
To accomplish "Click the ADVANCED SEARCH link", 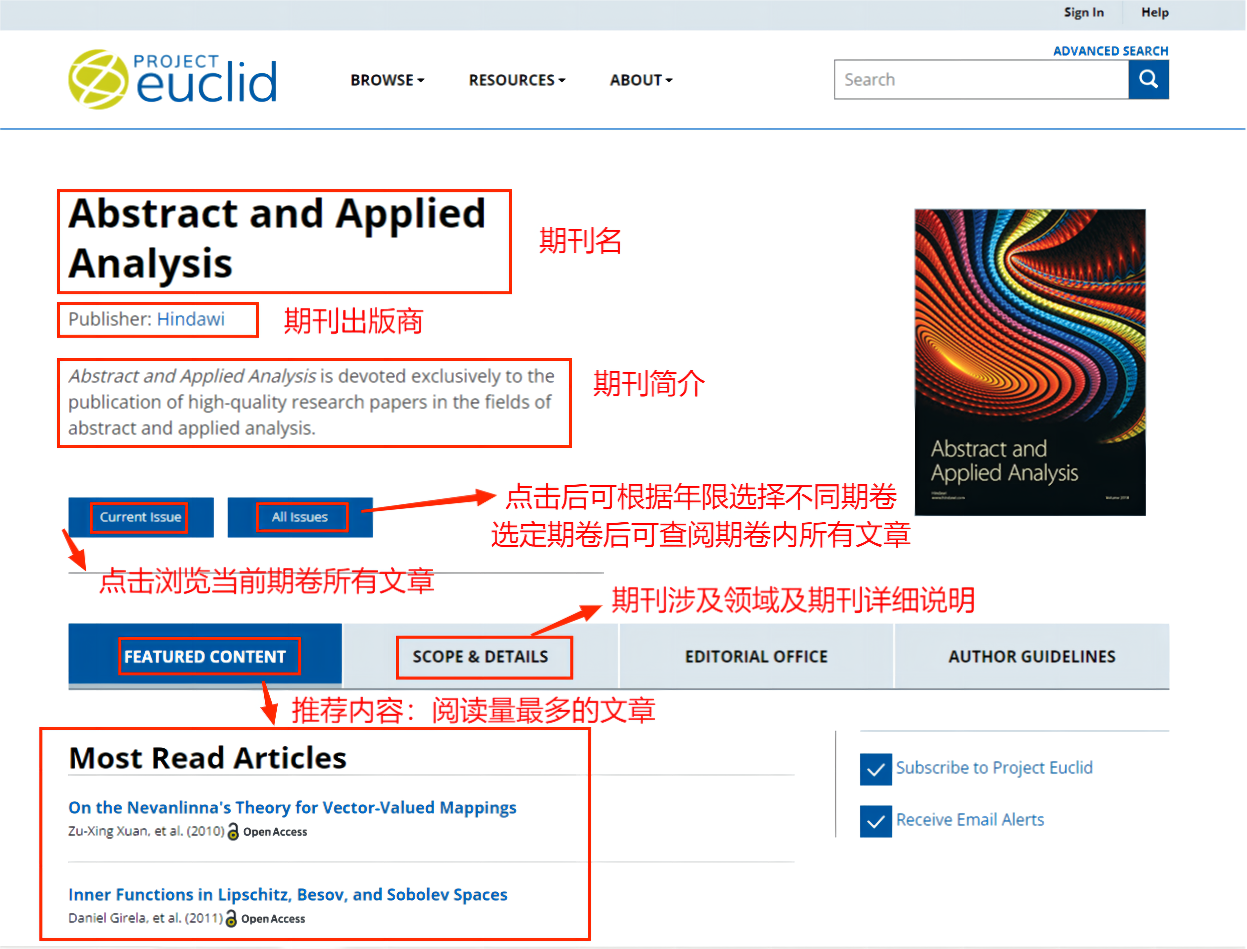I will 1110,51.
